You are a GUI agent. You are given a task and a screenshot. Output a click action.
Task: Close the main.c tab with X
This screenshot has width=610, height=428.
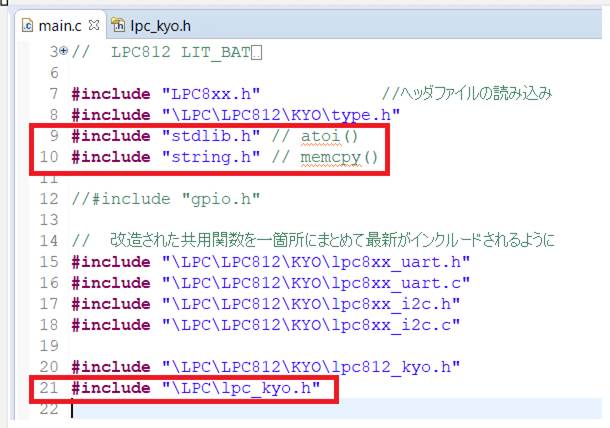coord(94,23)
